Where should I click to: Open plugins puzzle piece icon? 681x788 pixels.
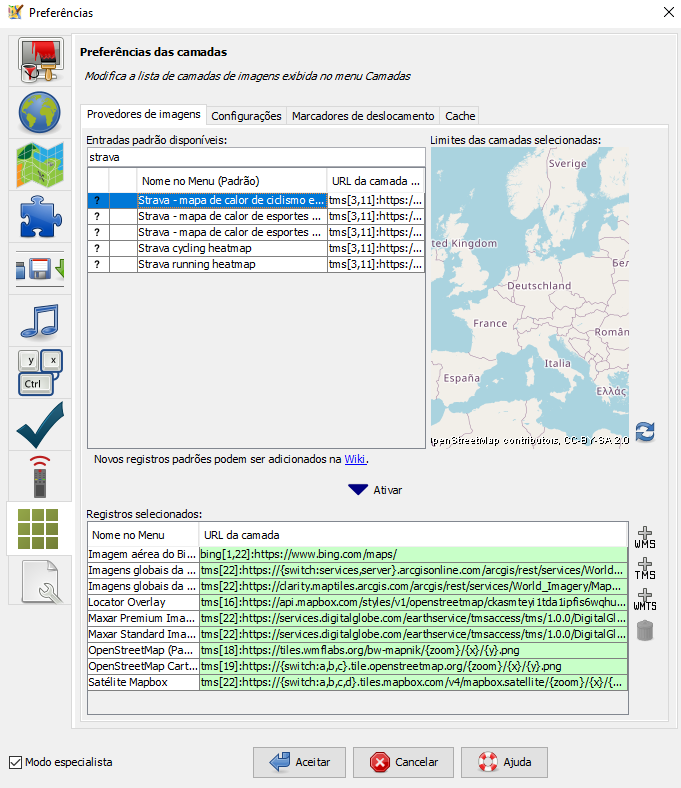40,217
